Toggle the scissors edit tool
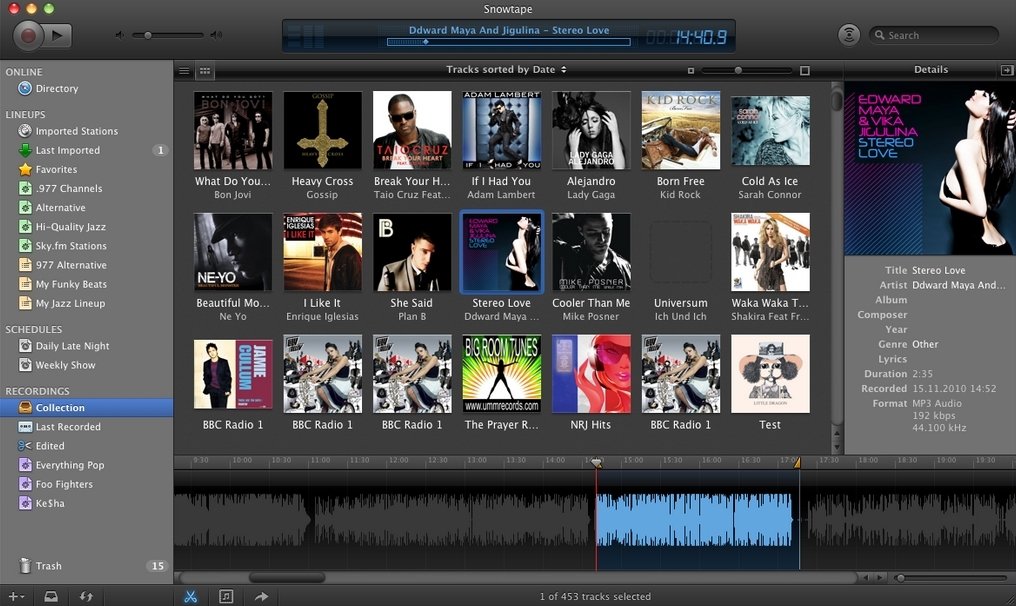The image size is (1016, 606). click(190, 596)
